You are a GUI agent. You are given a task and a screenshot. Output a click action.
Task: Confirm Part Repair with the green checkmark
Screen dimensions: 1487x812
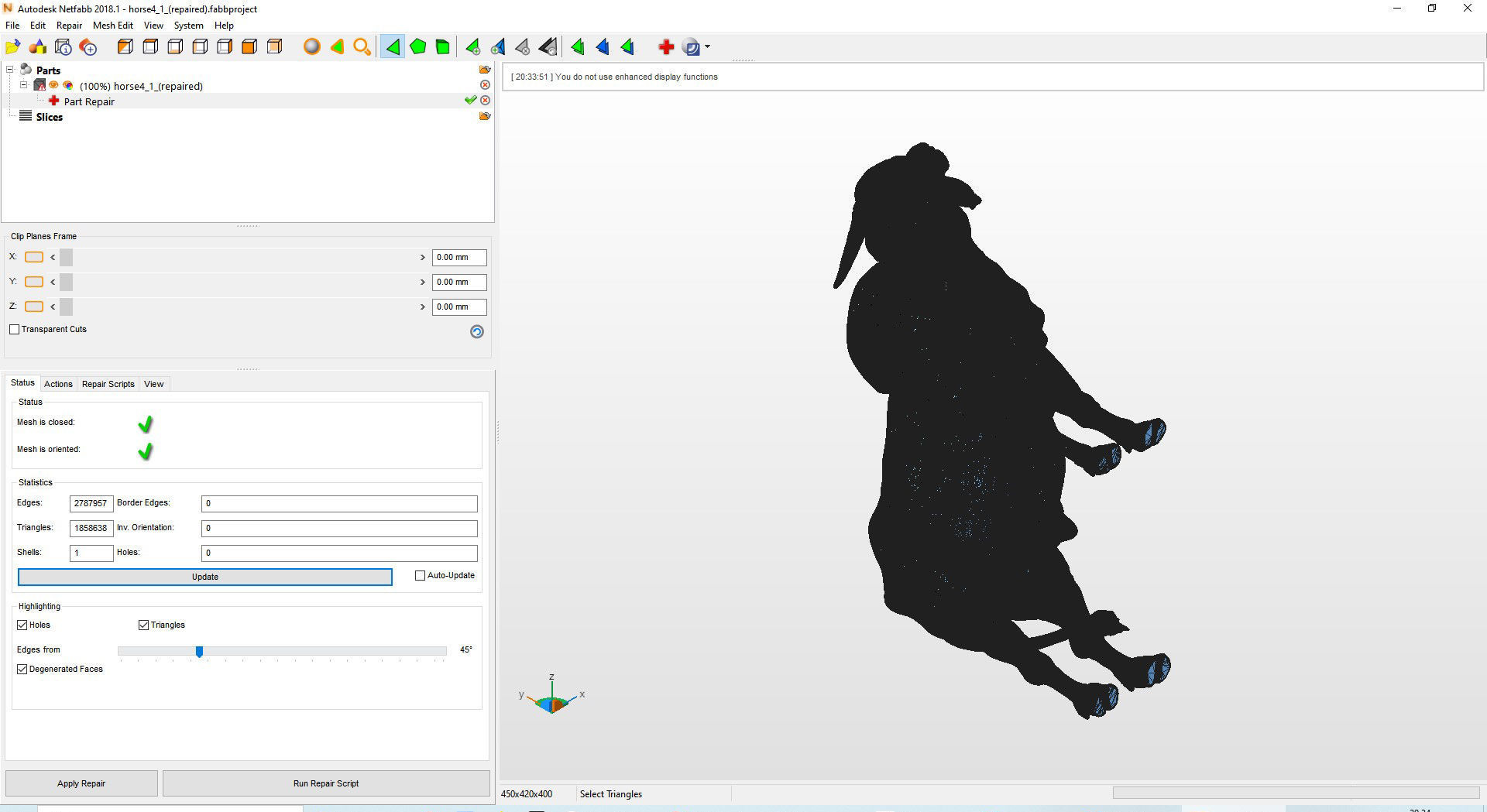coord(470,101)
